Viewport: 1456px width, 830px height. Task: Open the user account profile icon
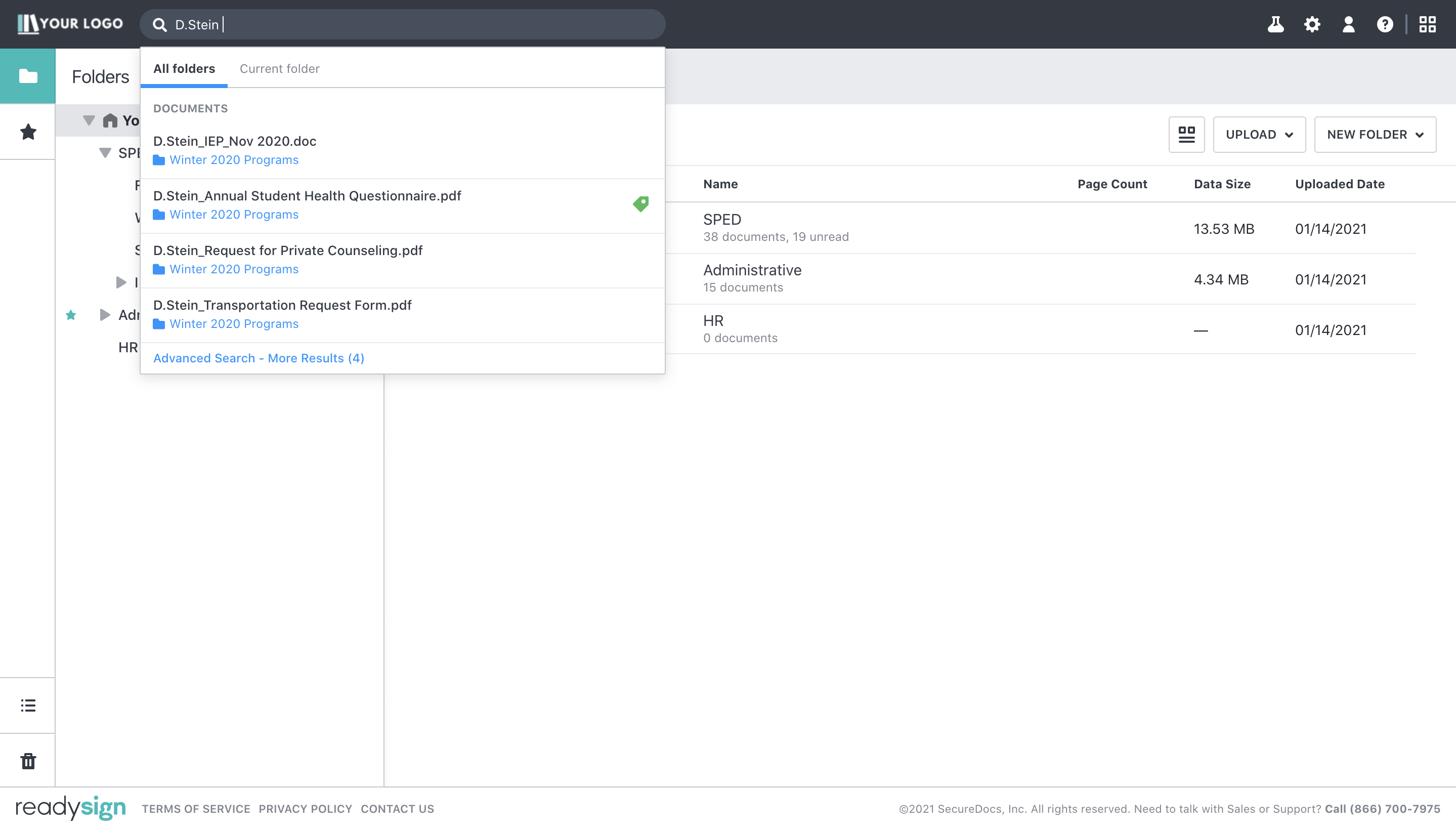(x=1348, y=24)
